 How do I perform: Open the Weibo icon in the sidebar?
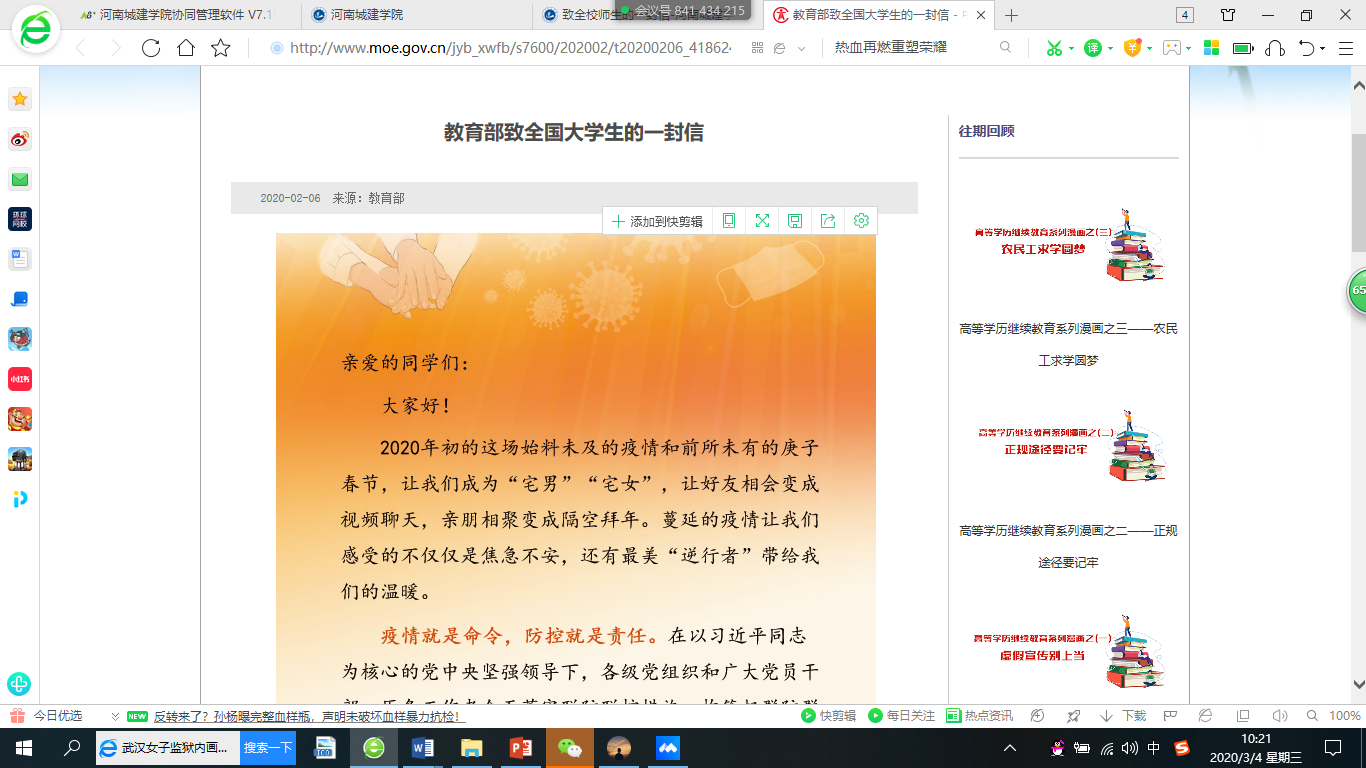(20, 139)
